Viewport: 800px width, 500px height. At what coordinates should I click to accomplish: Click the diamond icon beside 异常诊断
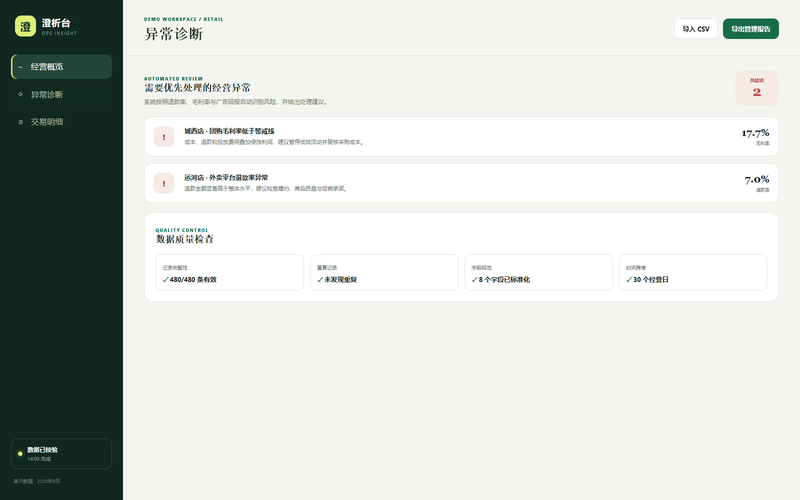20,94
